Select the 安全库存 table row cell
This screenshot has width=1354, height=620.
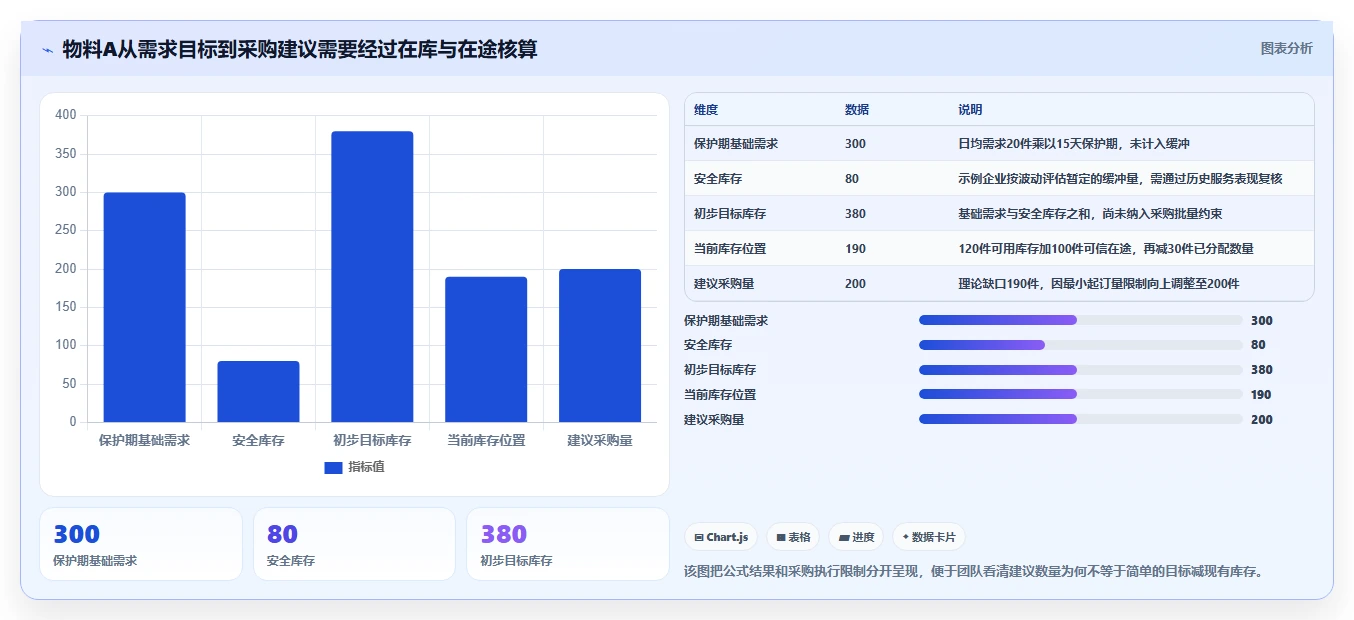click(x=718, y=179)
